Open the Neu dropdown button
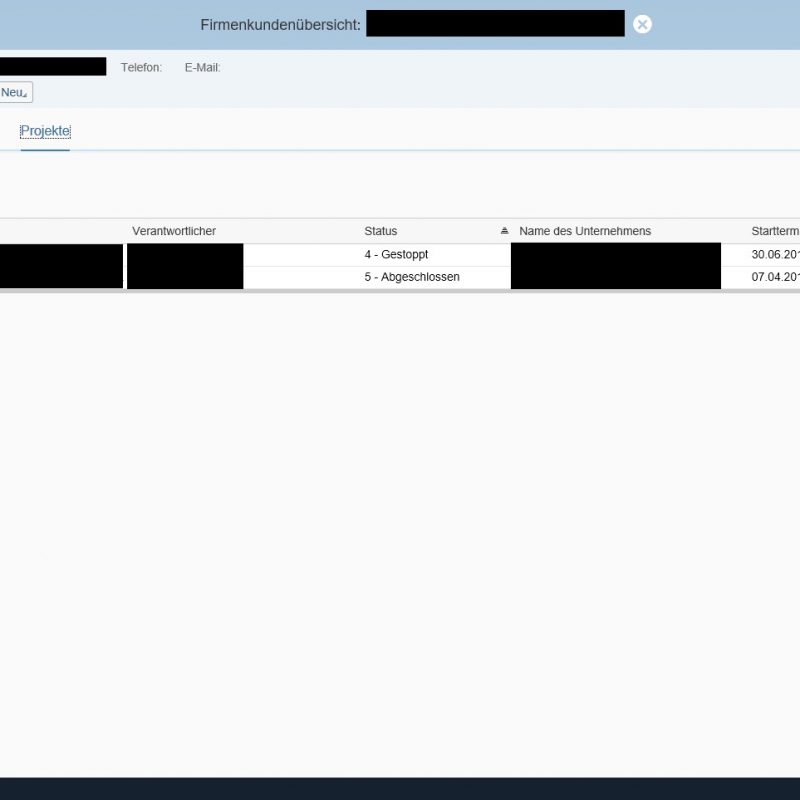 [15, 92]
